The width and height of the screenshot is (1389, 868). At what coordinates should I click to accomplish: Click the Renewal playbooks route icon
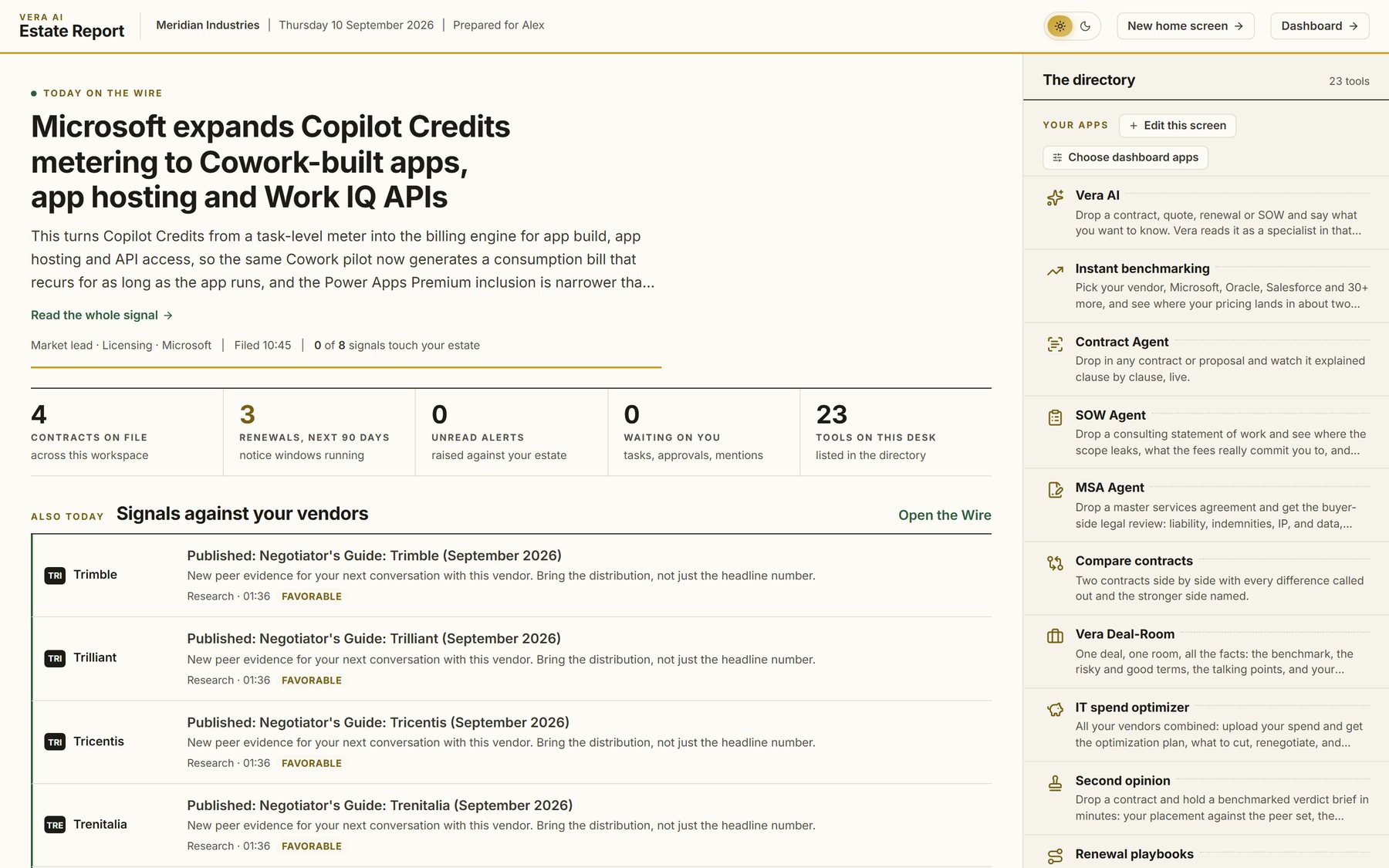(x=1055, y=856)
